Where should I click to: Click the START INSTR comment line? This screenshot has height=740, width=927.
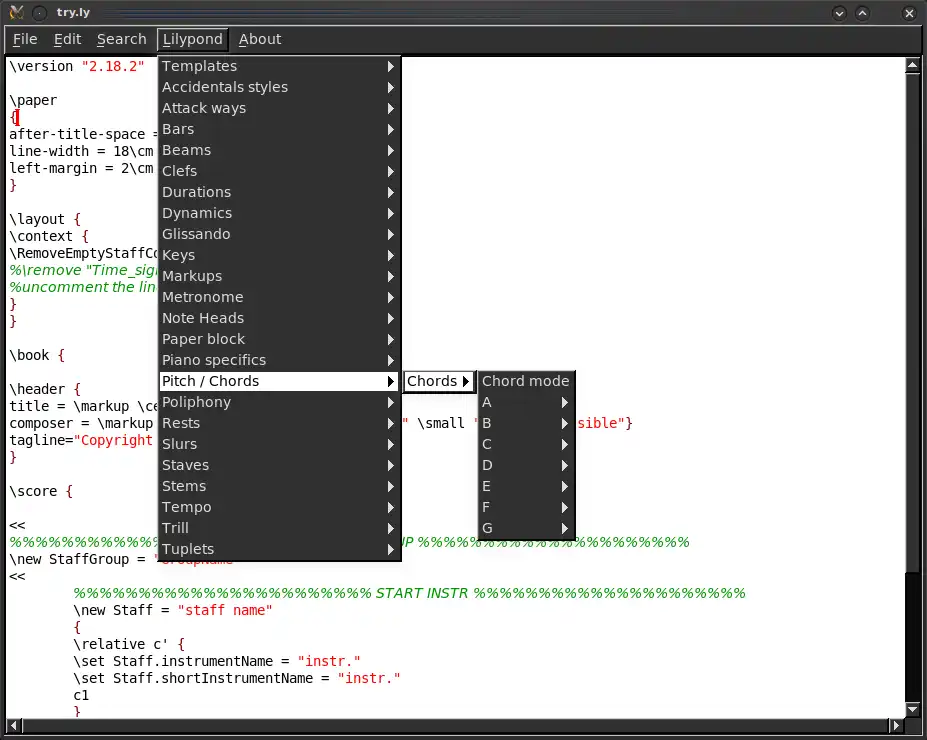coord(409,593)
